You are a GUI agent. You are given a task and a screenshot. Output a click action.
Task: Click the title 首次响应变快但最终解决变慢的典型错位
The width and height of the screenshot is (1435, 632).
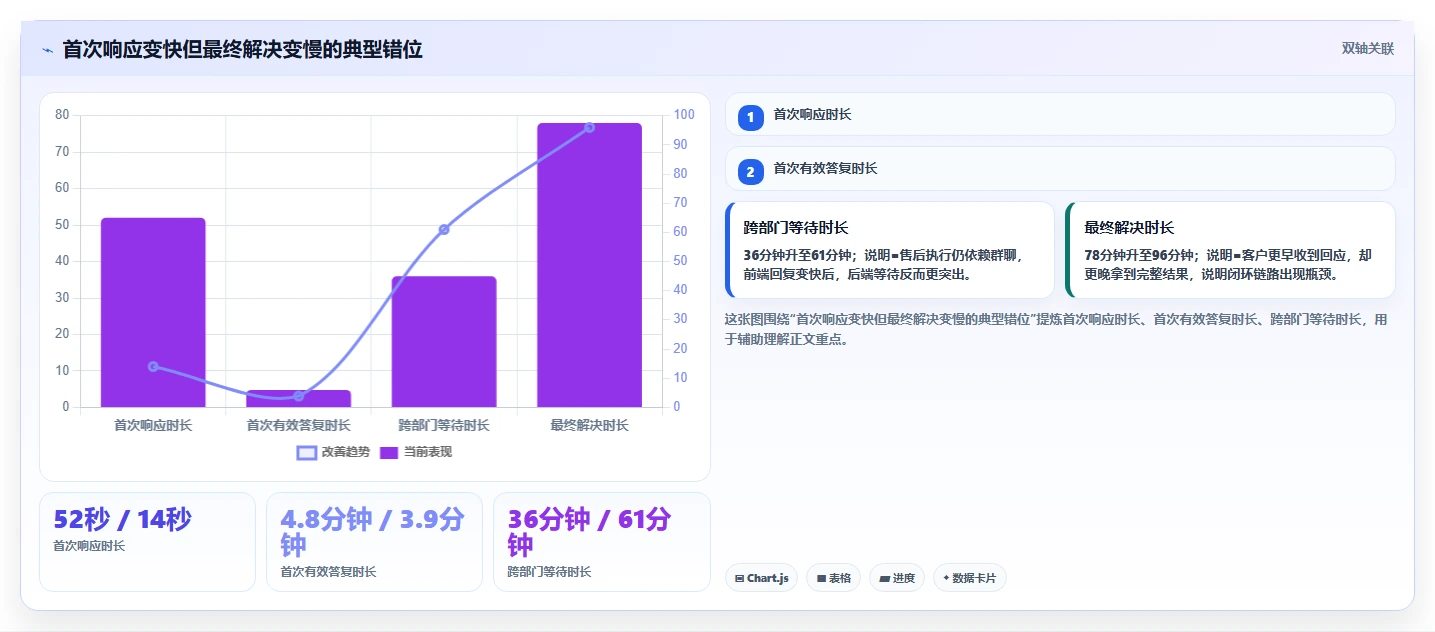(242, 49)
